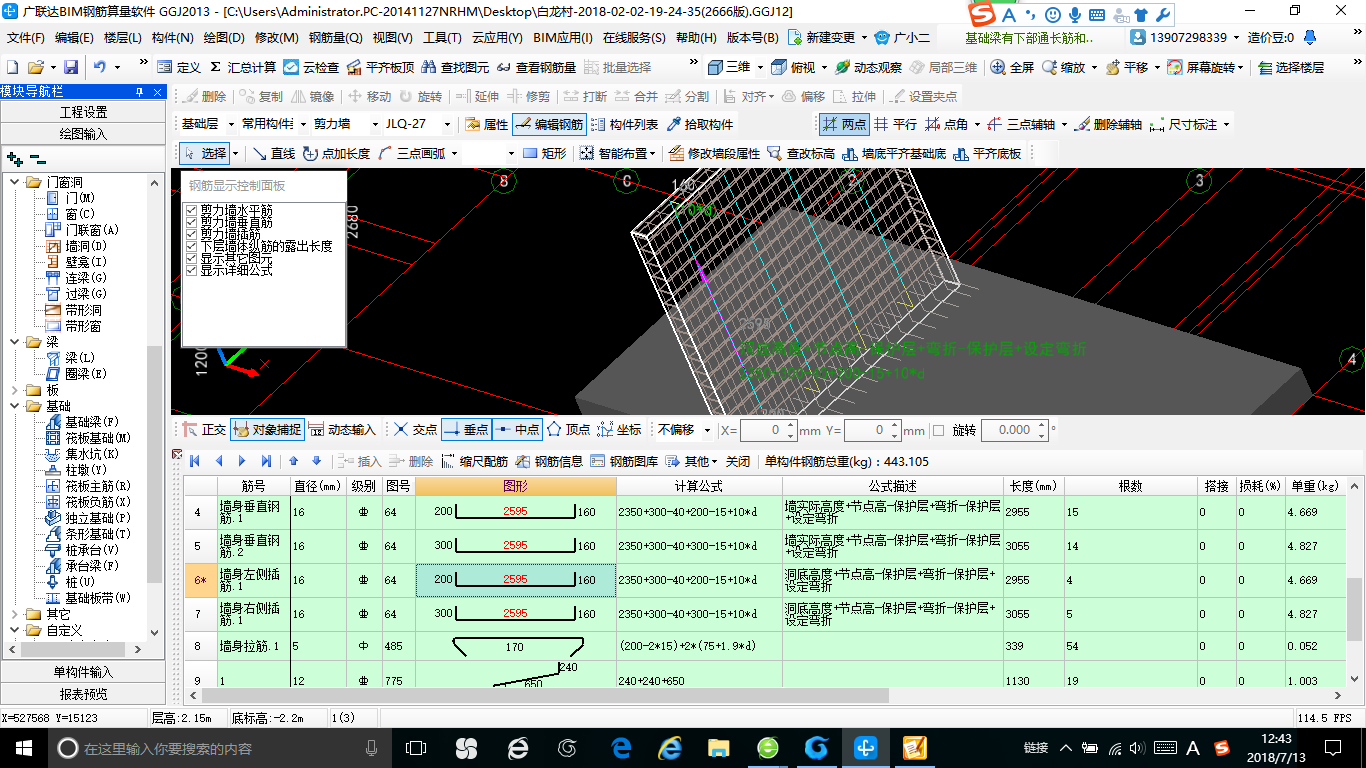This screenshot has height=768, width=1366.
Task: Go to first record arrow
Action: point(194,461)
